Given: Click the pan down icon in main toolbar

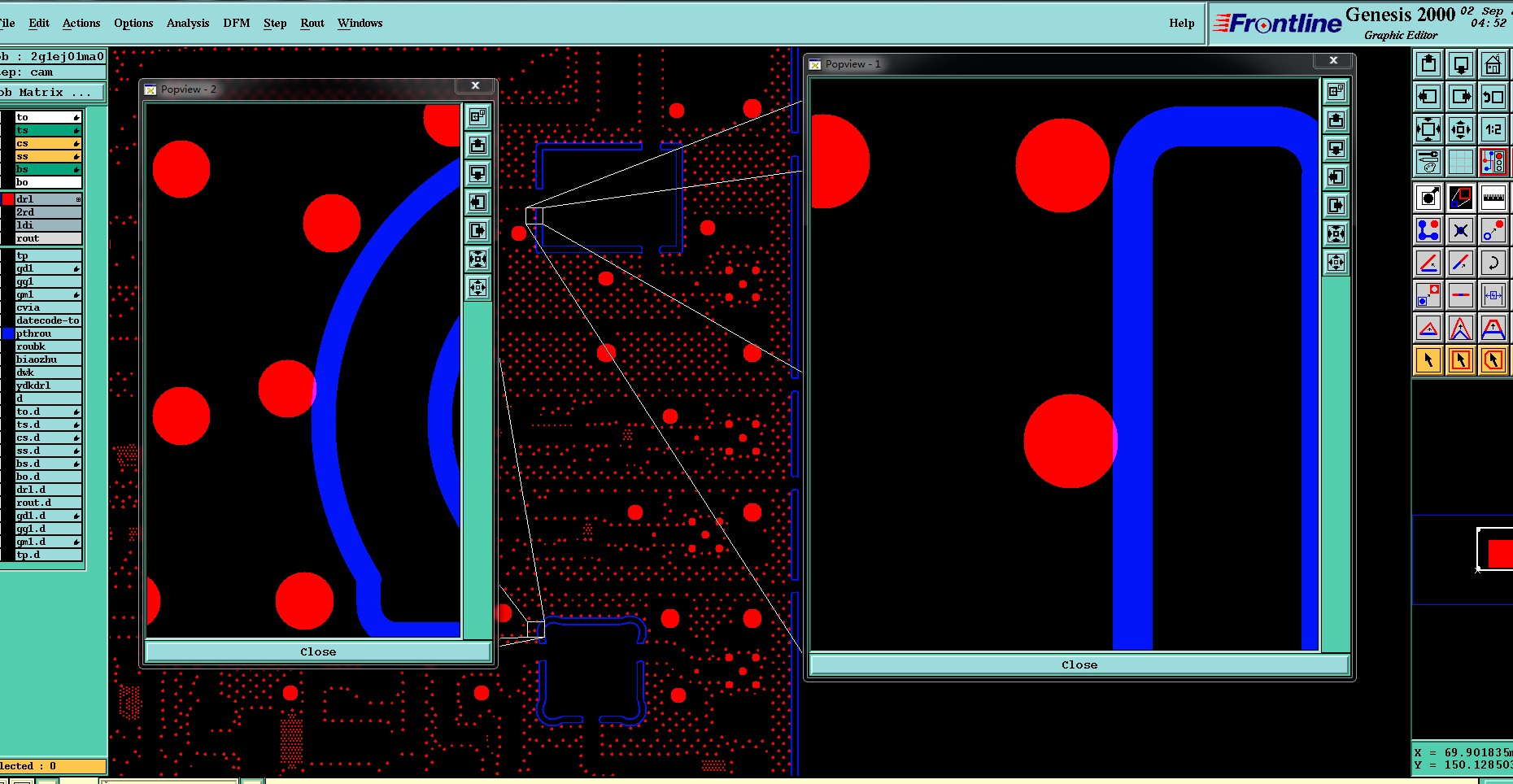Looking at the screenshot, I should click(x=1461, y=63).
